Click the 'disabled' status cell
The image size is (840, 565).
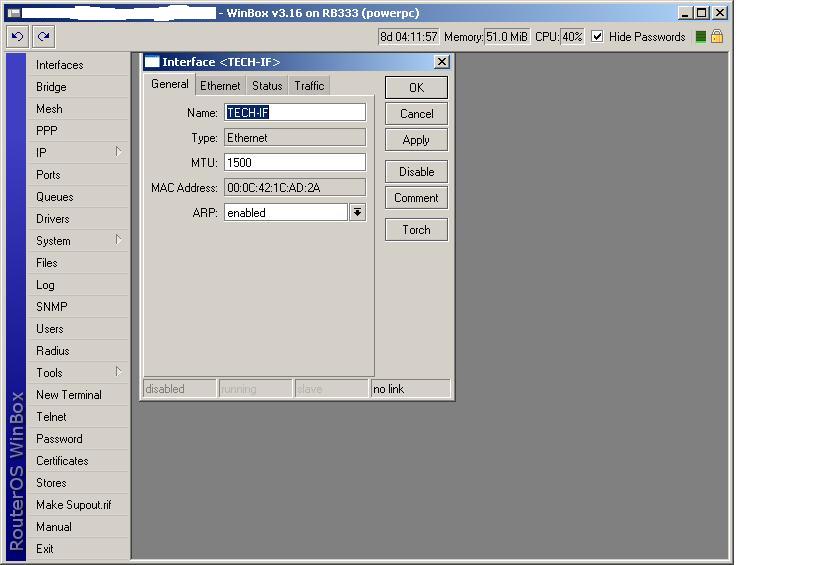pos(180,389)
